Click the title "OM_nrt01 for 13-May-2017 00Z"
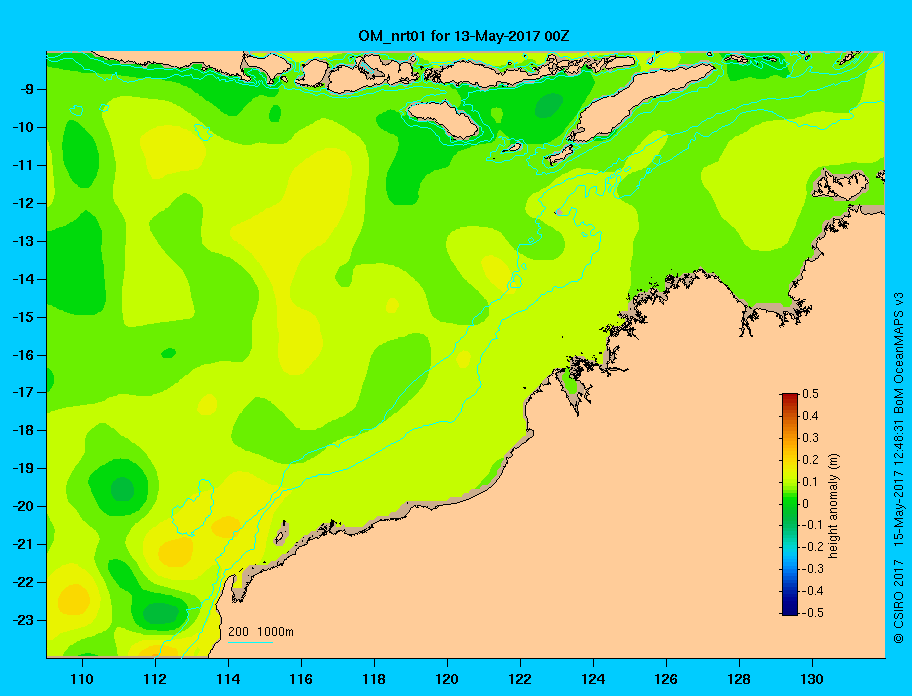 click(464, 37)
